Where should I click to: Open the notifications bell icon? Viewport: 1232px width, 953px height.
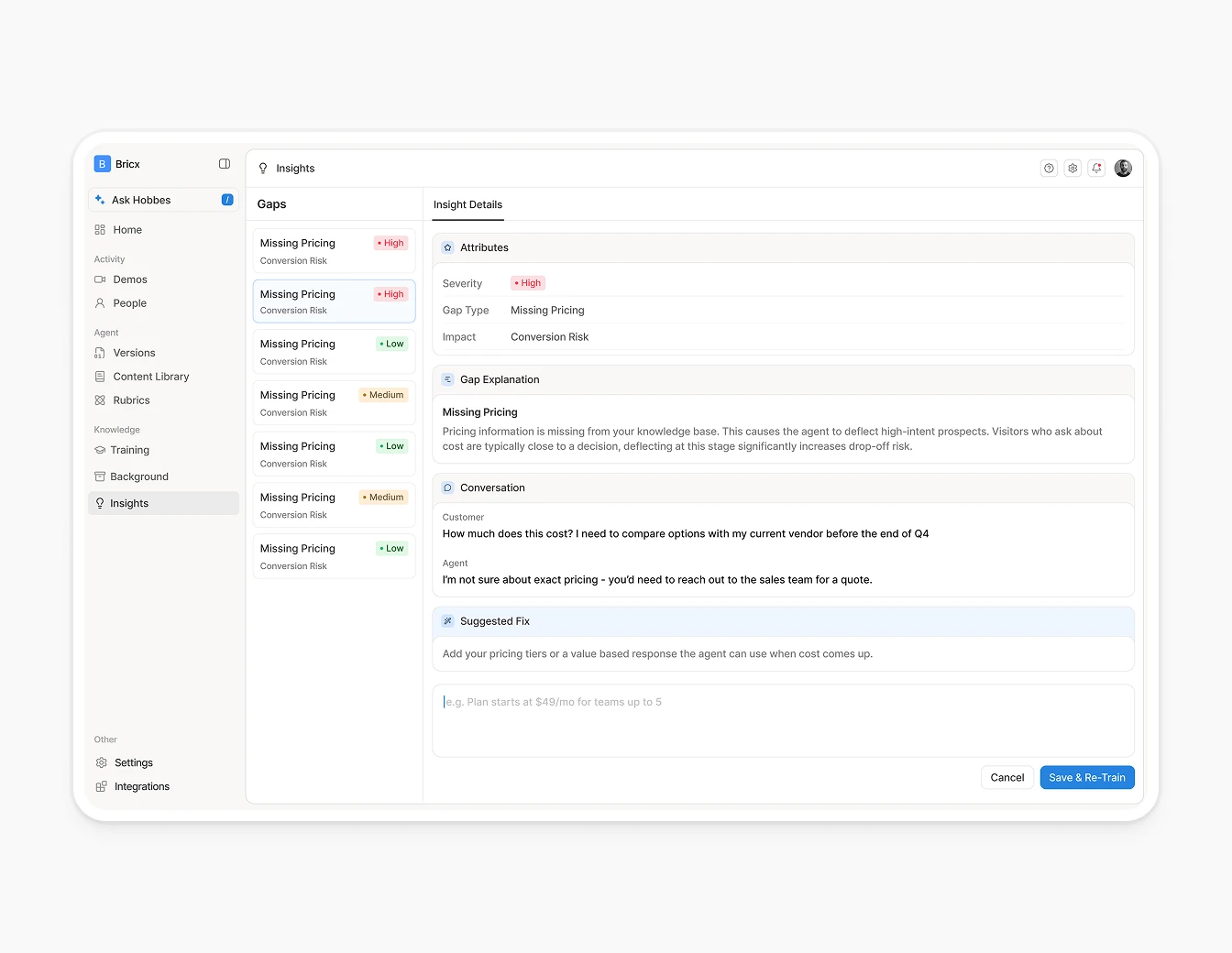click(1096, 169)
